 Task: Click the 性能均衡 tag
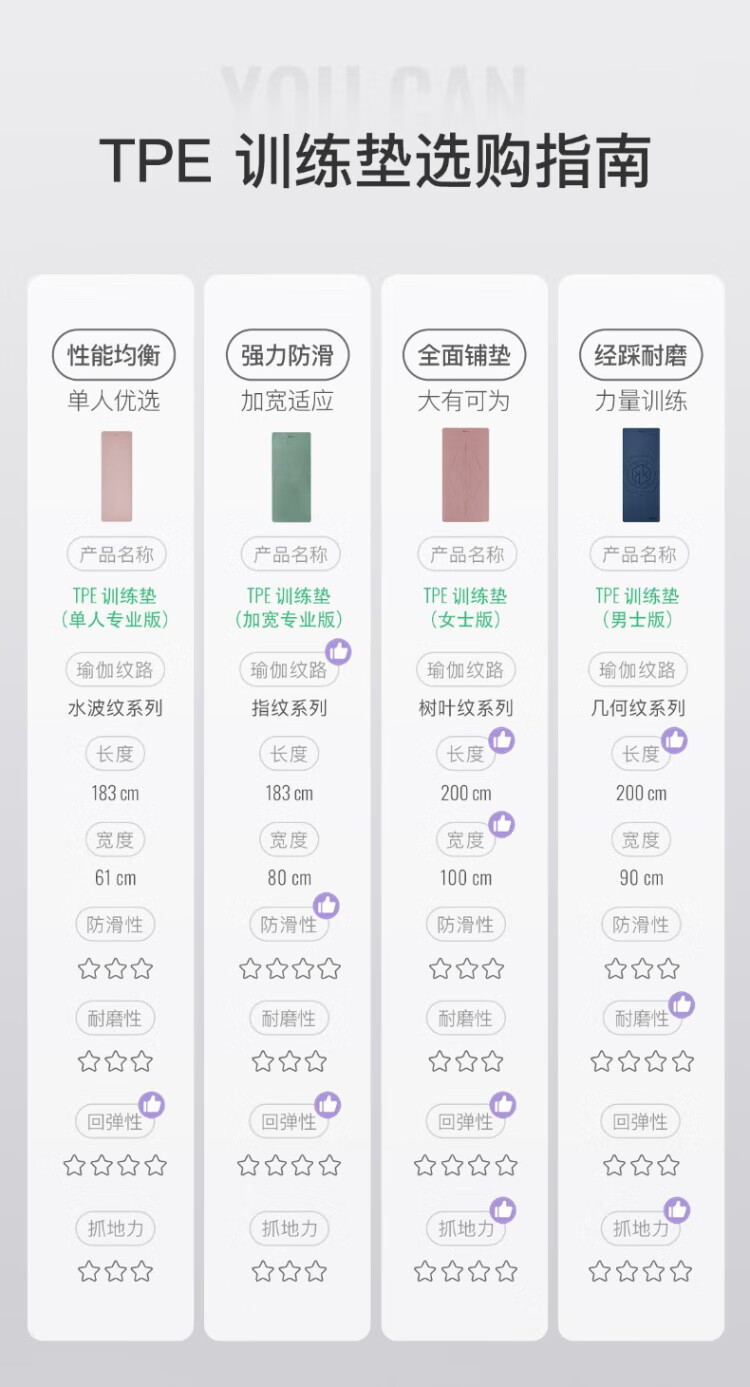click(114, 355)
